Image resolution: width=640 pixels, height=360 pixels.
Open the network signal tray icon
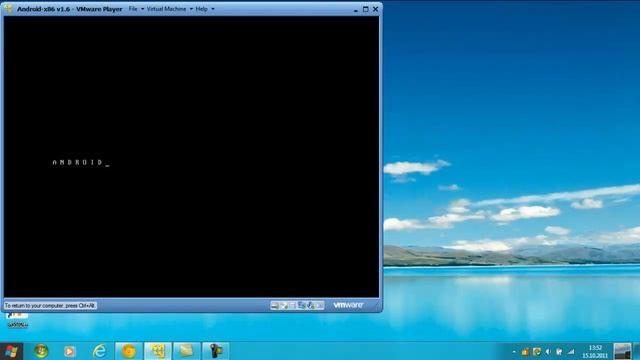571,351
